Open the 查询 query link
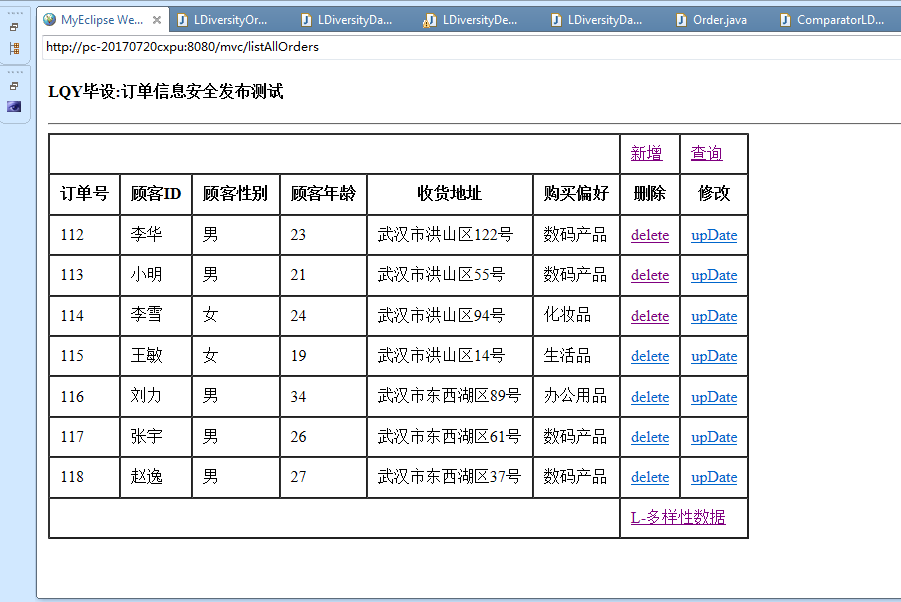Viewport: 901px width, 602px height. pos(706,153)
